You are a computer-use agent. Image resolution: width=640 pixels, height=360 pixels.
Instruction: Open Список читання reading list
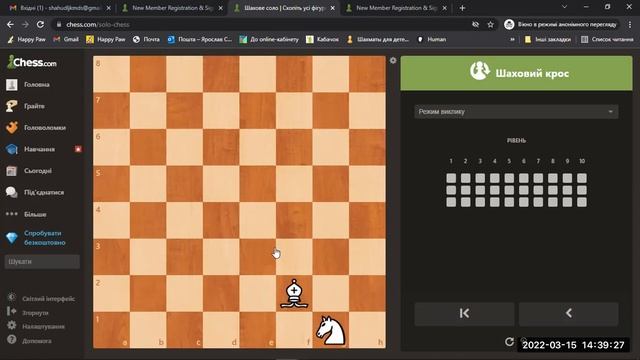click(x=607, y=40)
